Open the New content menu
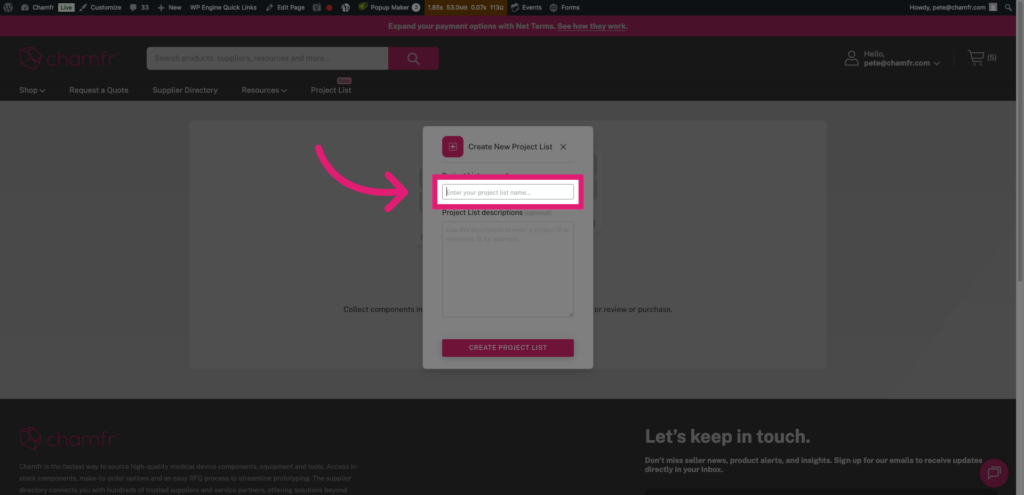This screenshot has height=495, width=1024. click(169, 7)
